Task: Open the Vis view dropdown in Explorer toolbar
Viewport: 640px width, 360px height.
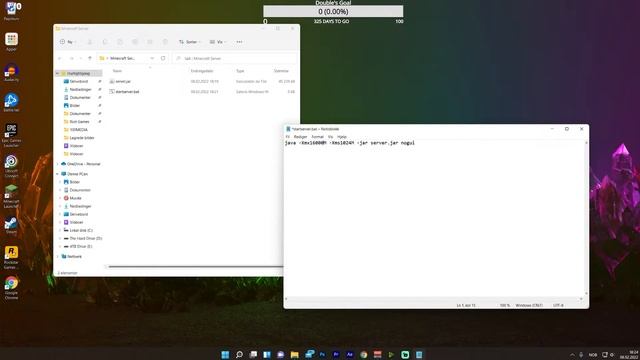Action: click(218, 42)
